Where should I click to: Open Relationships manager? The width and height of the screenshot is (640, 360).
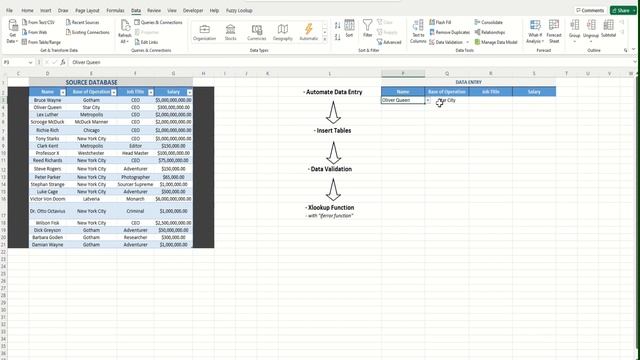tap(490, 32)
